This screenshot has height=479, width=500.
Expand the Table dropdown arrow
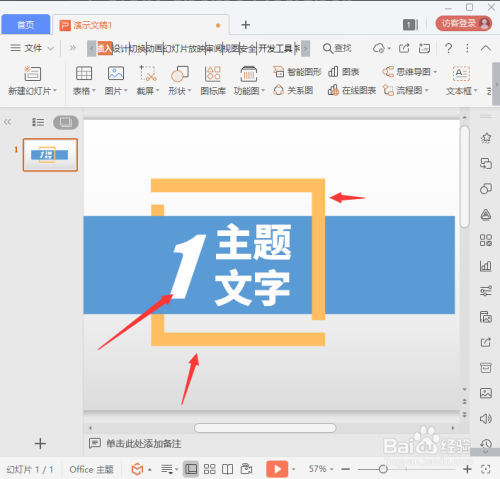94,90
